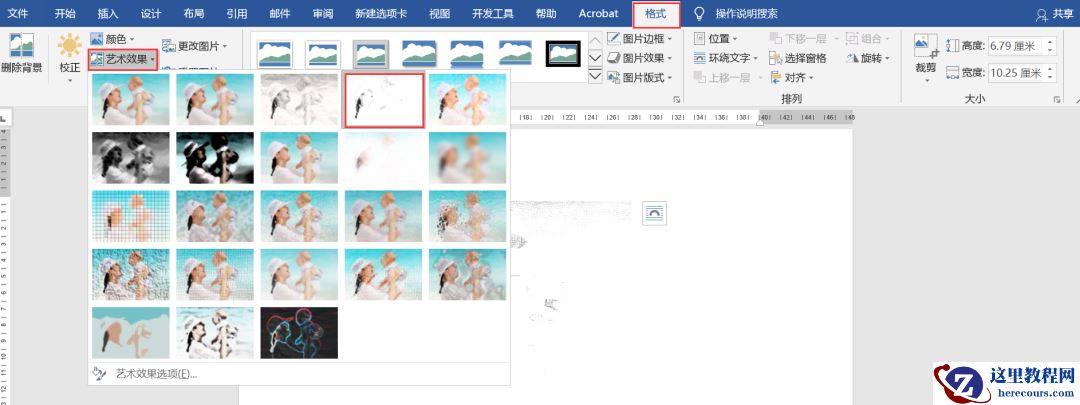1080x405 pixels.
Task: Apply the simple white frame picture style
Action: tap(275, 54)
